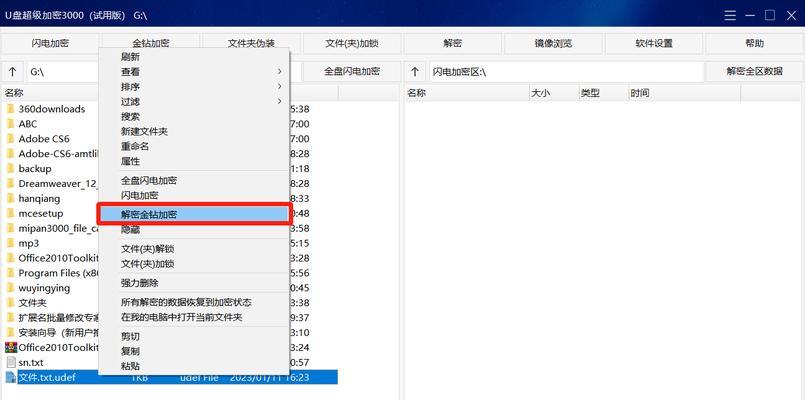Expand the 过滤 submenu arrow
Image resolution: width=805 pixels, height=400 pixels.
[x=280, y=102]
